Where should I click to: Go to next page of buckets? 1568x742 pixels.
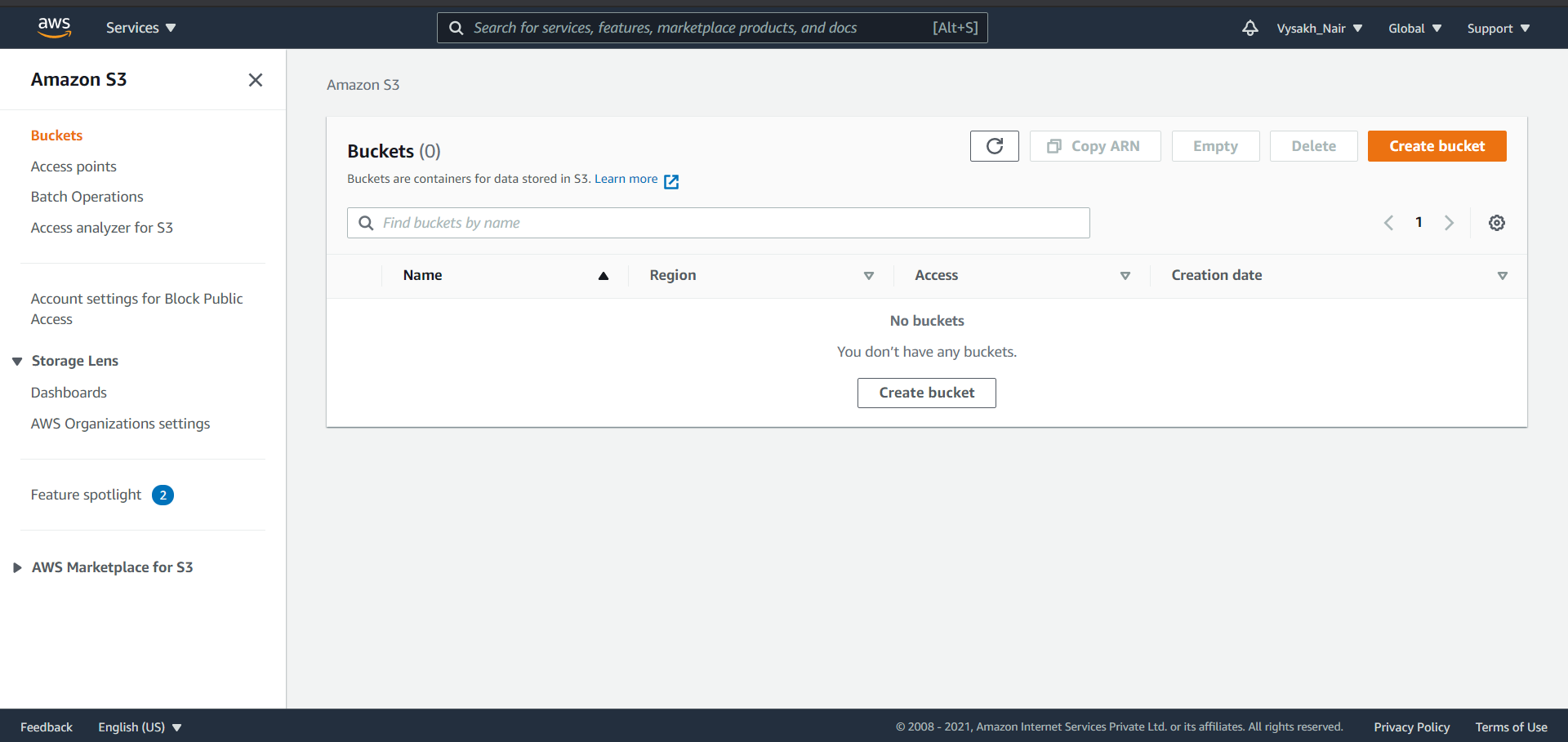click(1449, 223)
